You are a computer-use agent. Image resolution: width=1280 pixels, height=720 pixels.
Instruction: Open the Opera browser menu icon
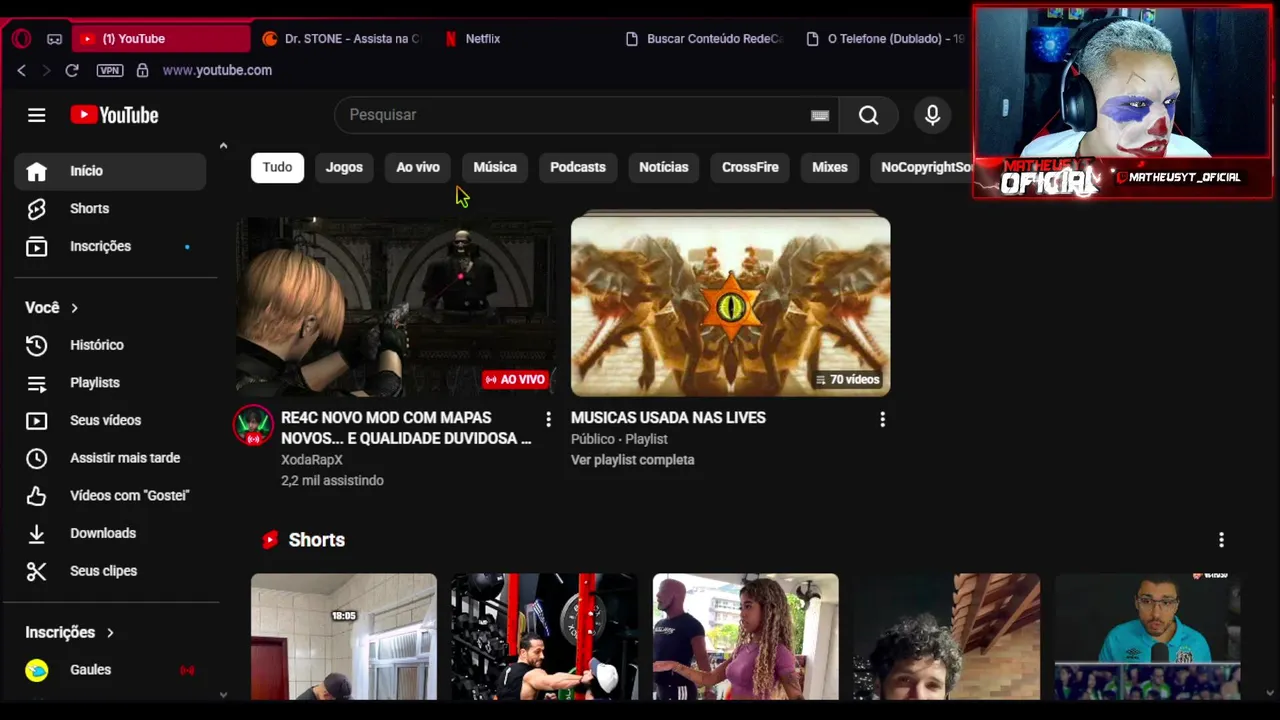tap(22, 39)
